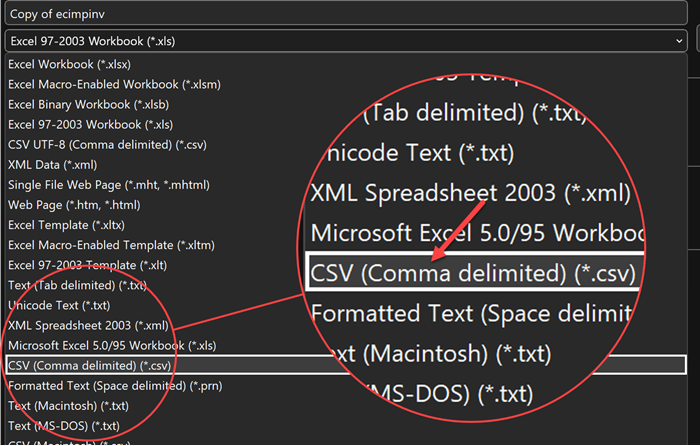Image resolution: width=700 pixels, height=446 pixels.
Task: Choose Unicode Text (*.txt) in left list
Action: tap(60, 305)
